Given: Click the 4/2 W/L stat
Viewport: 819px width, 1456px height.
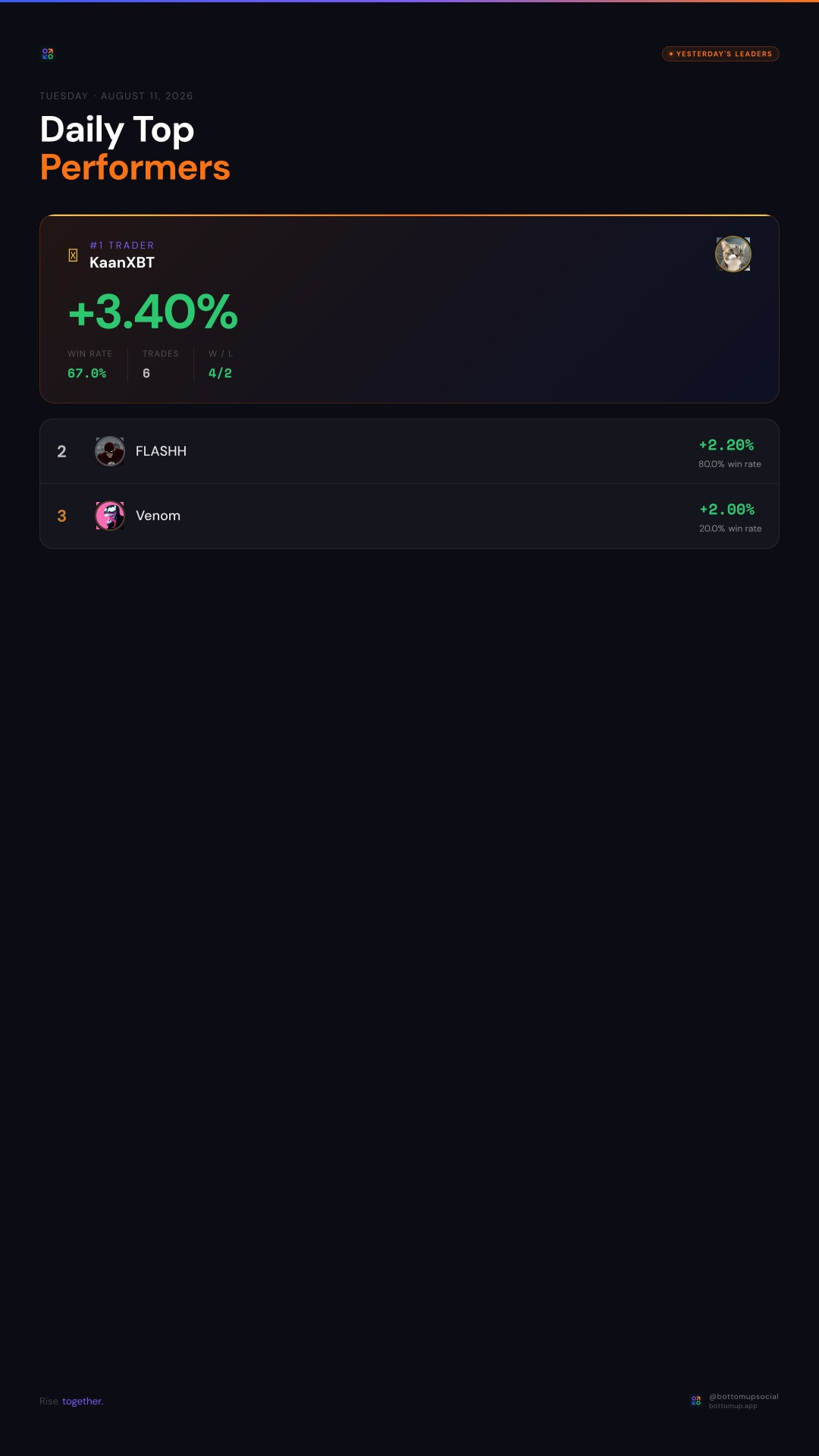Looking at the screenshot, I should [x=220, y=373].
